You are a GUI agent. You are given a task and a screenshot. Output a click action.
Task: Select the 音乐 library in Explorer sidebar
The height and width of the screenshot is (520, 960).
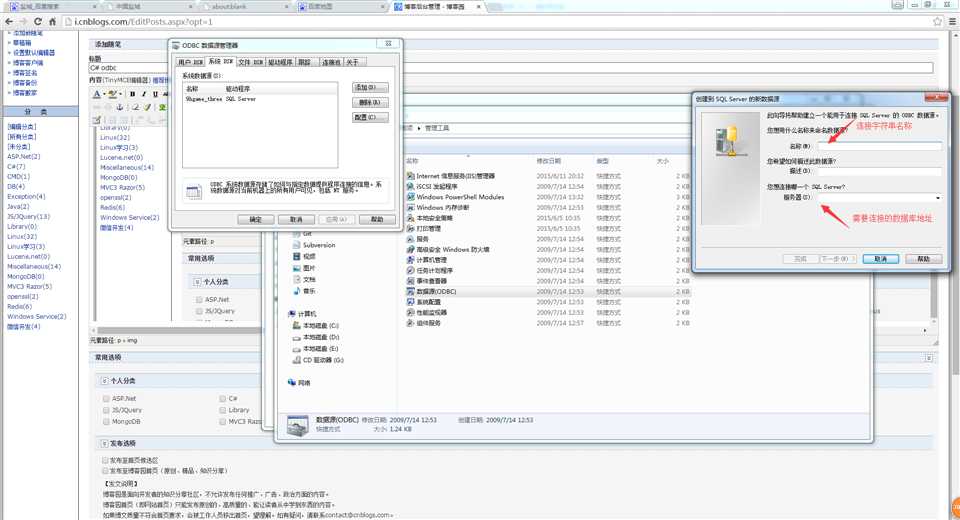pyautogui.click(x=304, y=290)
